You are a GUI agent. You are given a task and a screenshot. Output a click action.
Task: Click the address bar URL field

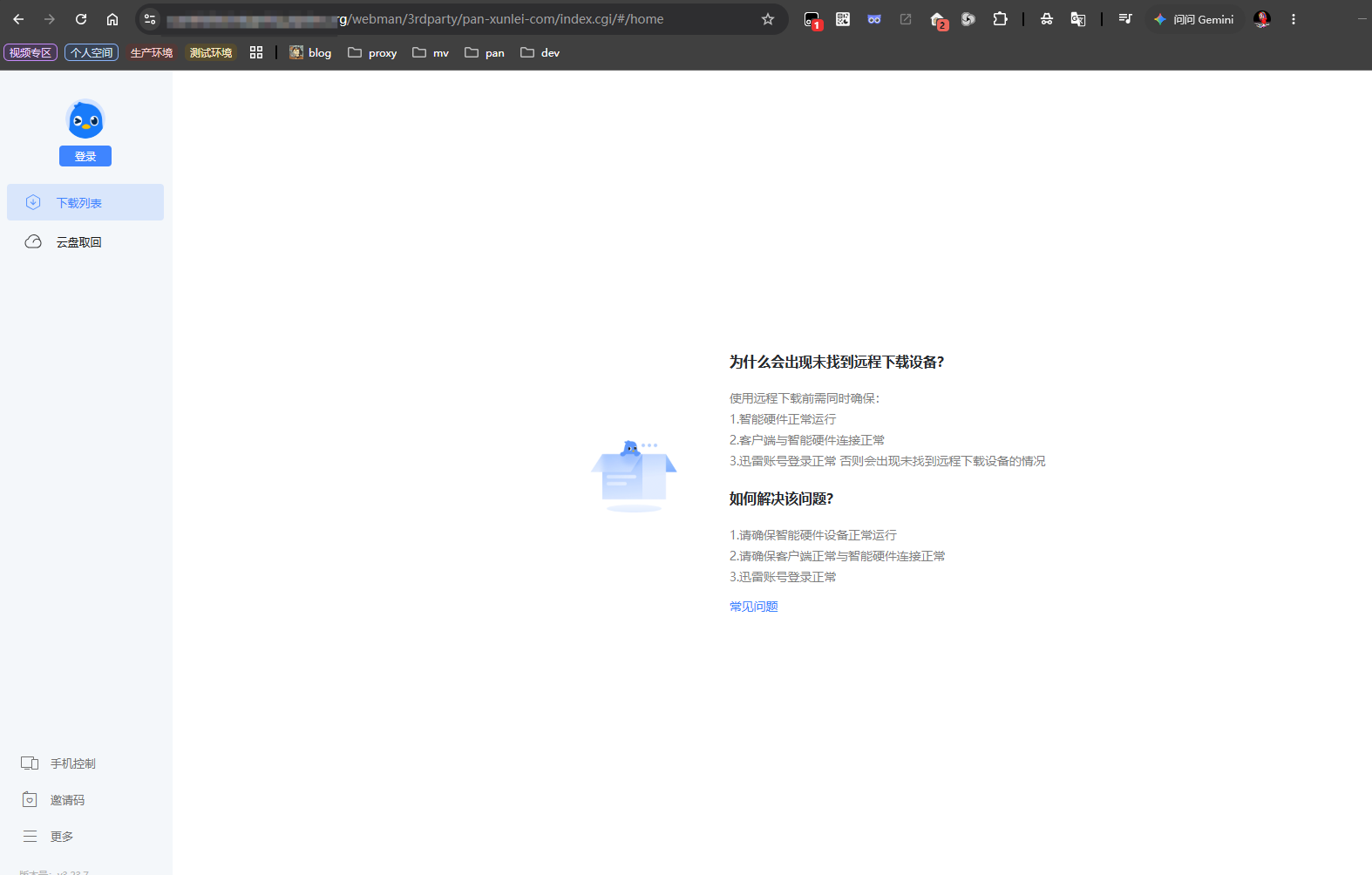[462, 19]
